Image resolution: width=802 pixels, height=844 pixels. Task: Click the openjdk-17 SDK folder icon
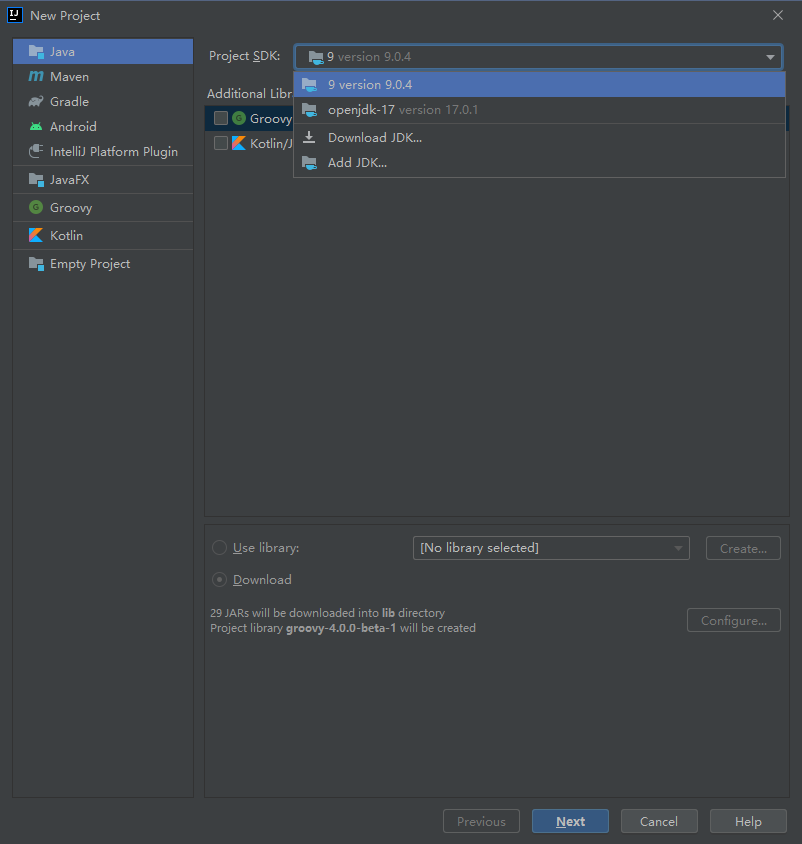click(309, 110)
